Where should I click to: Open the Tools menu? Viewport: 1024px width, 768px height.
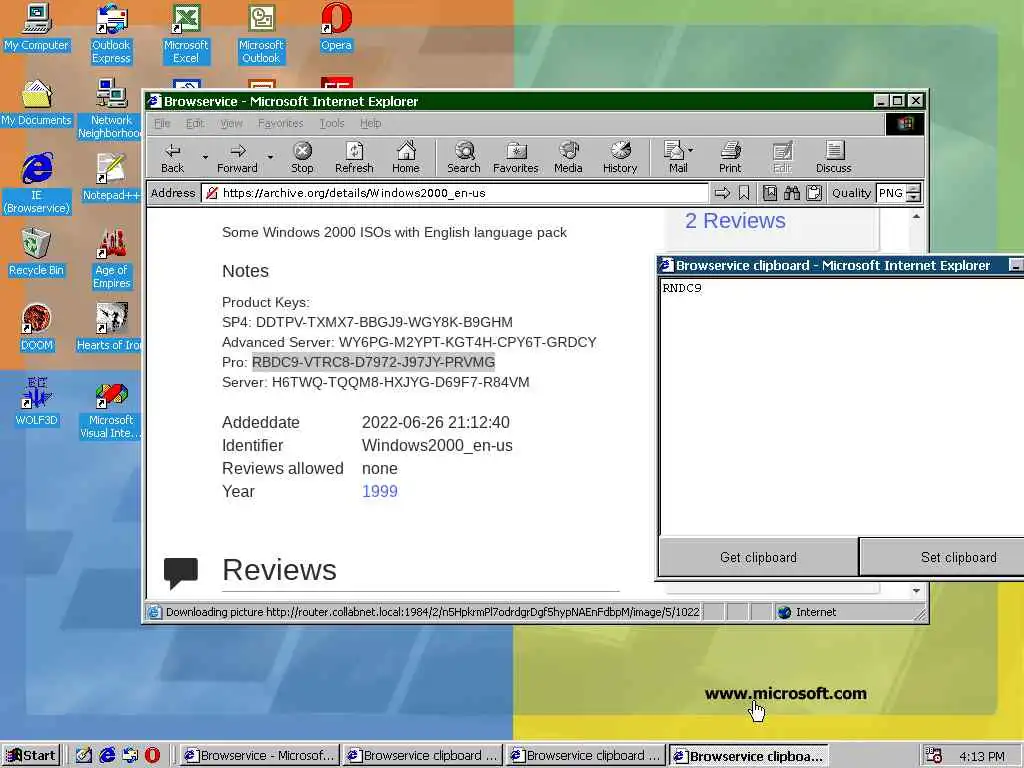(332, 123)
